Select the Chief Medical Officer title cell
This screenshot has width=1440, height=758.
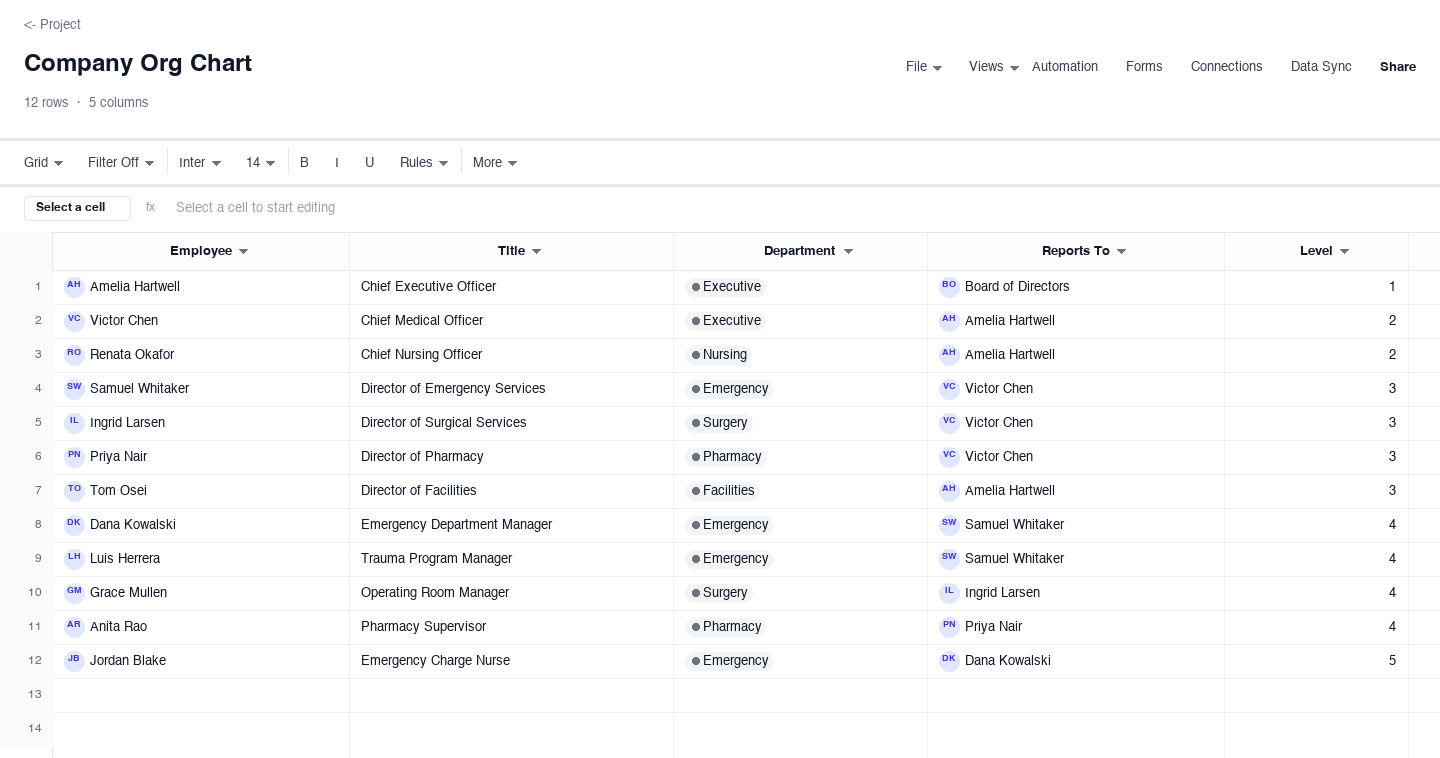pyautogui.click(x=511, y=321)
